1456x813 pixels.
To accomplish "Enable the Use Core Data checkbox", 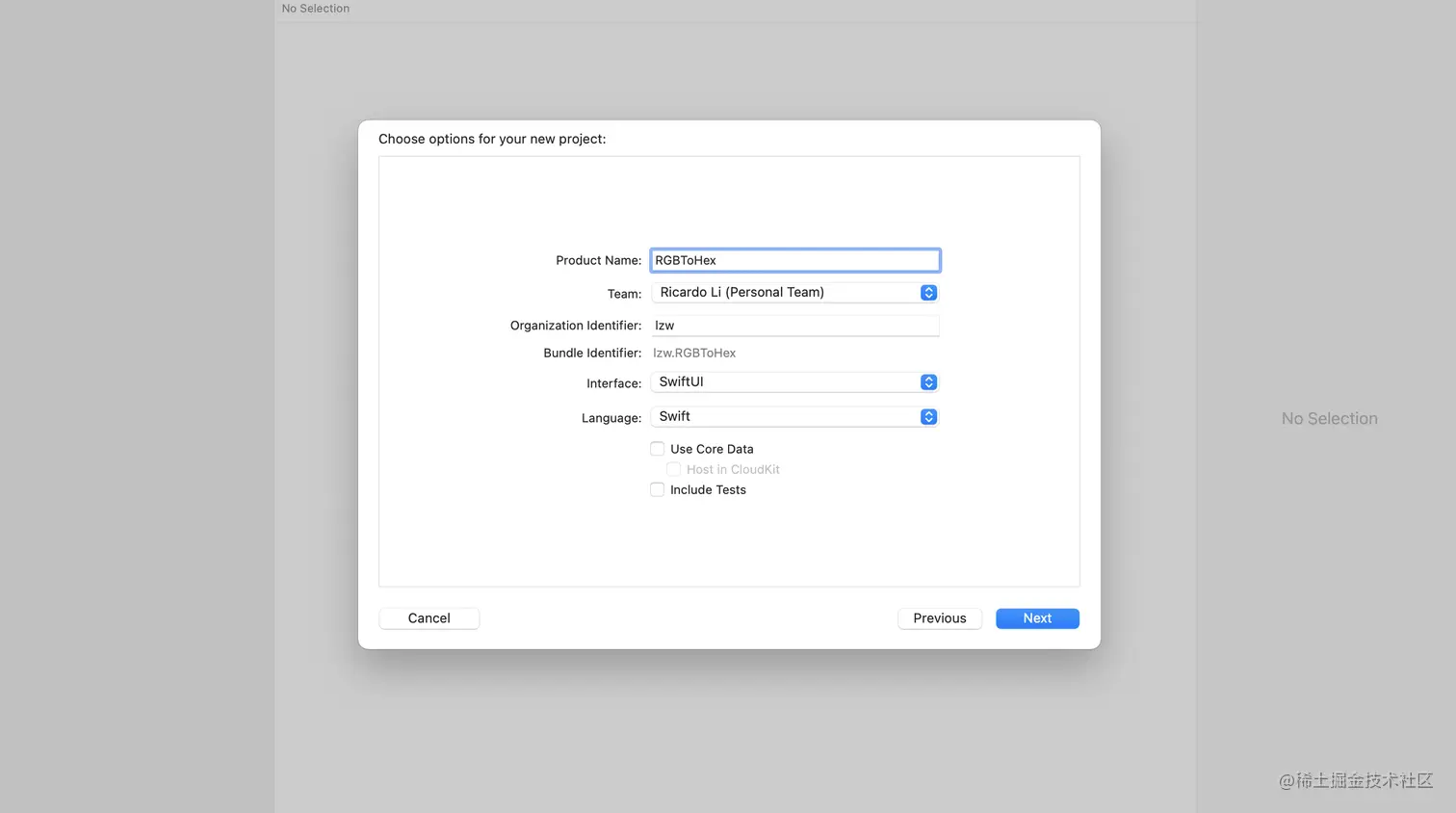I will 658,449.
